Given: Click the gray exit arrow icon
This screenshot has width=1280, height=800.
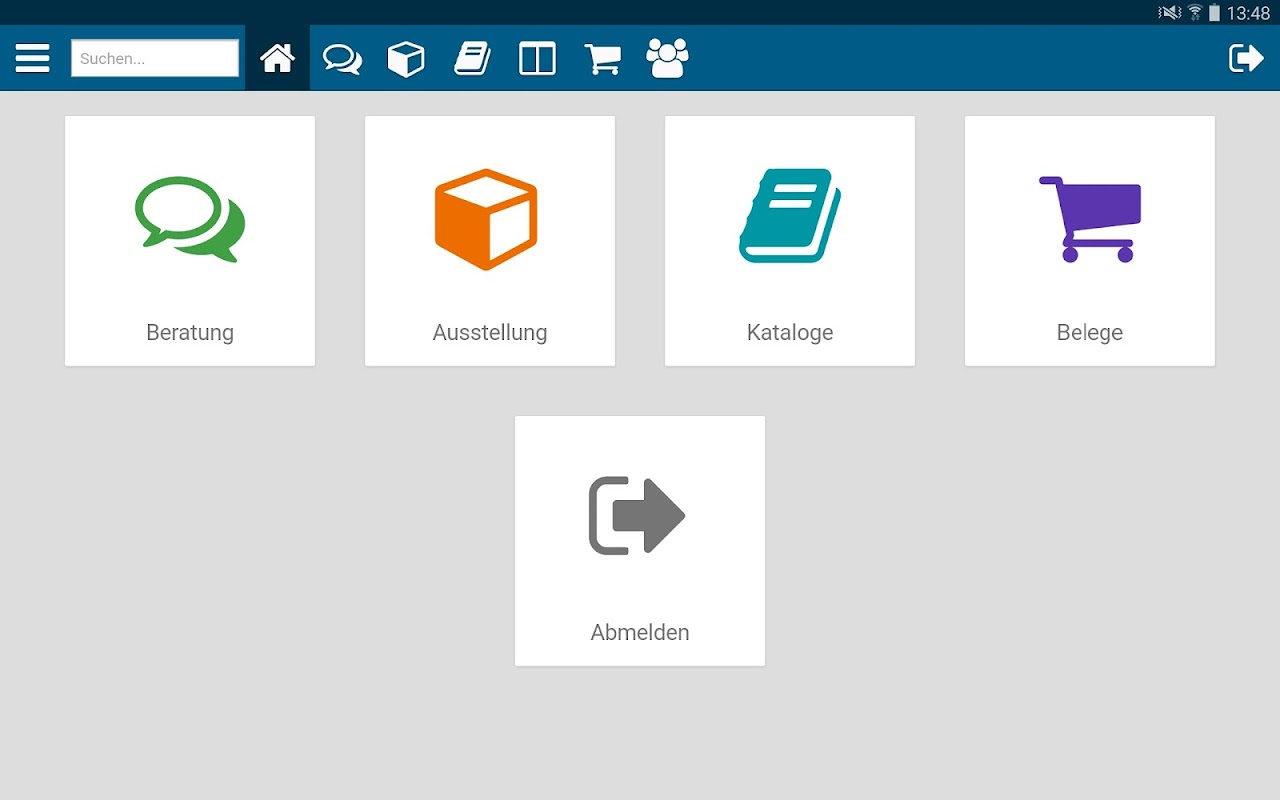Looking at the screenshot, I should (x=637, y=516).
